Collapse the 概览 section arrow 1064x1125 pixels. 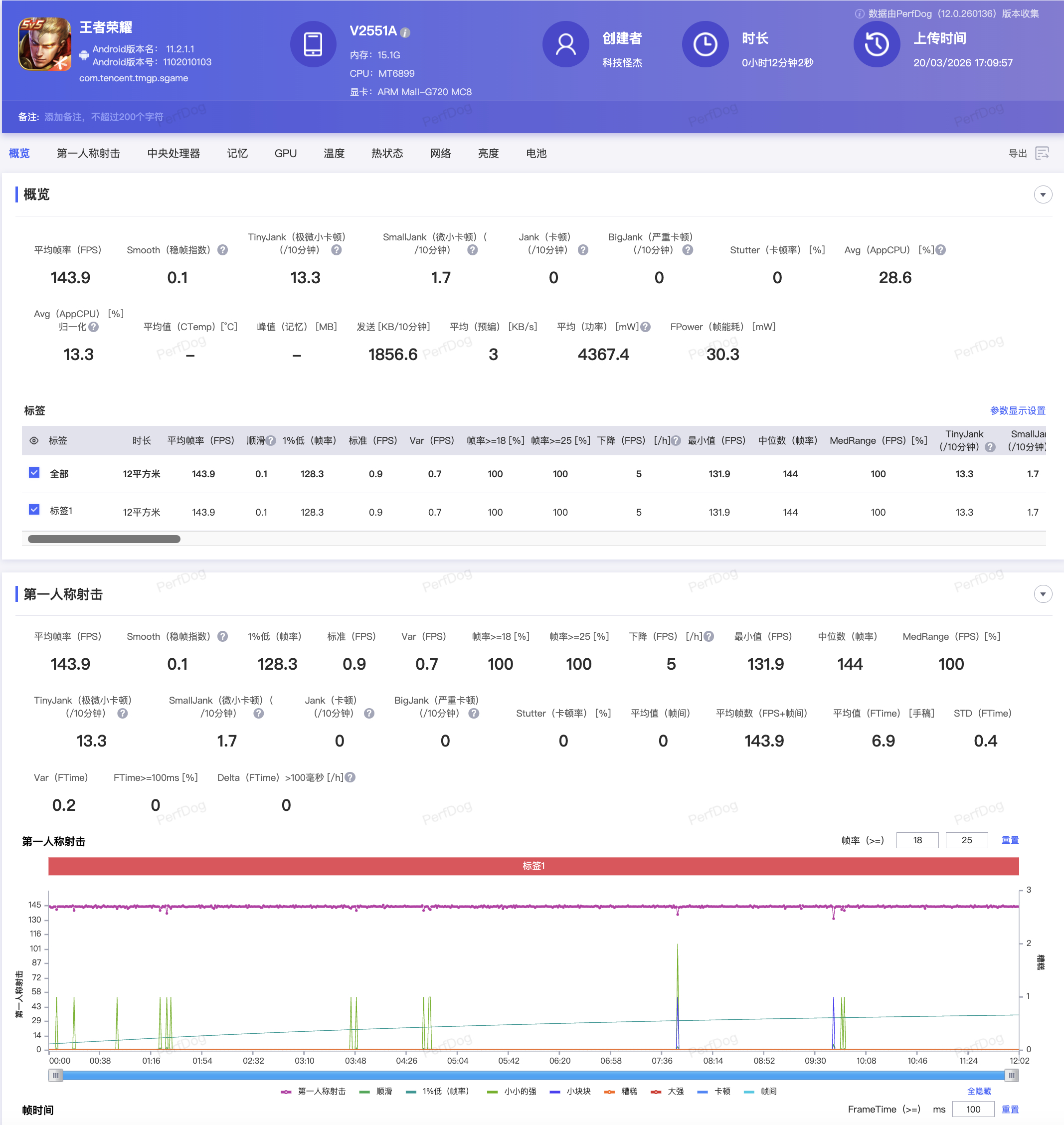tap(1043, 194)
